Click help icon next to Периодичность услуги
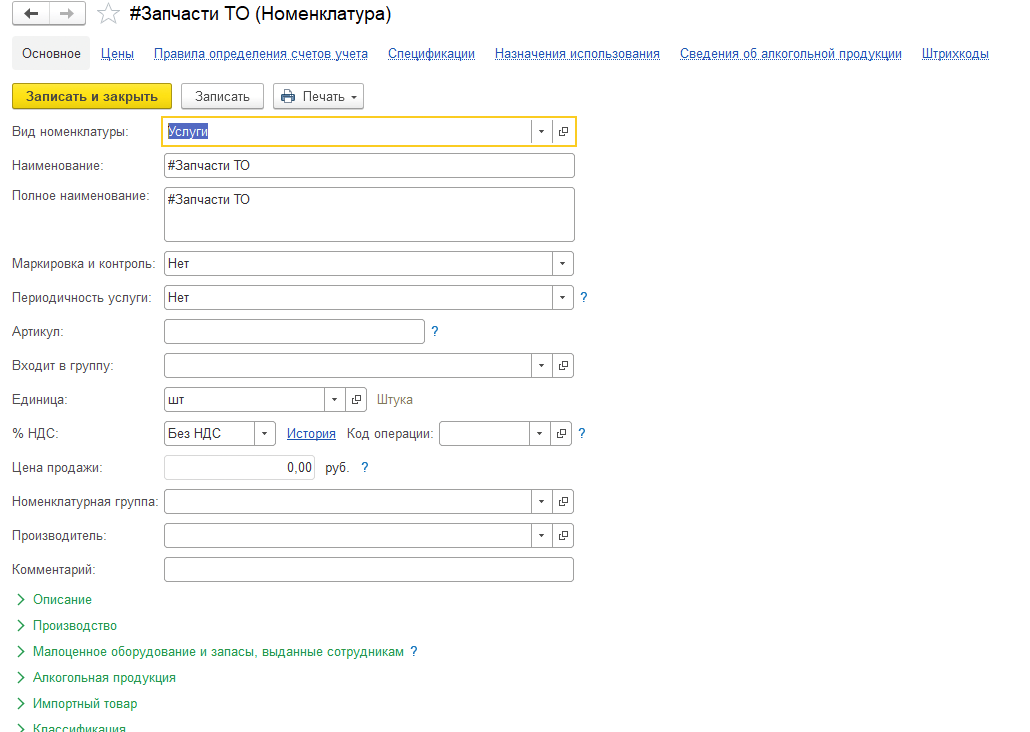This screenshot has width=1030, height=732. (584, 297)
